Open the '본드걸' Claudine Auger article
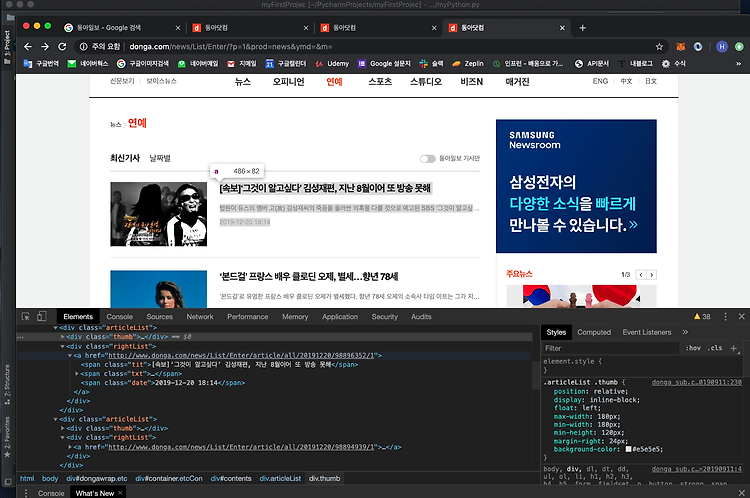Image resolution: width=750 pixels, height=498 pixels. tap(309, 277)
